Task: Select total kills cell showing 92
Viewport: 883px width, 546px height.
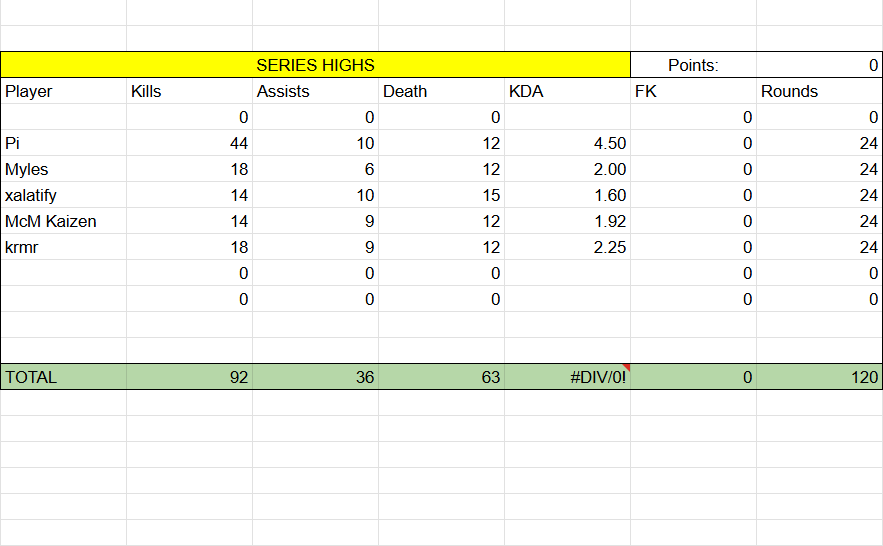Action: tap(190, 377)
